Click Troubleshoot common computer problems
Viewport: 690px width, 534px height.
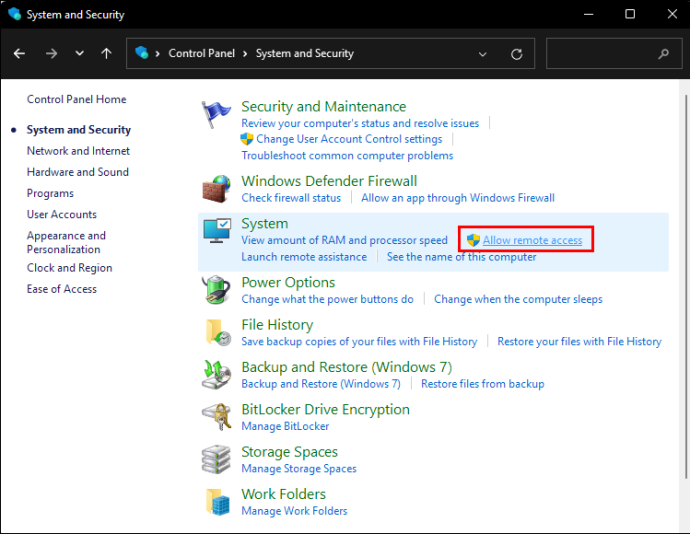click(347, 156)
